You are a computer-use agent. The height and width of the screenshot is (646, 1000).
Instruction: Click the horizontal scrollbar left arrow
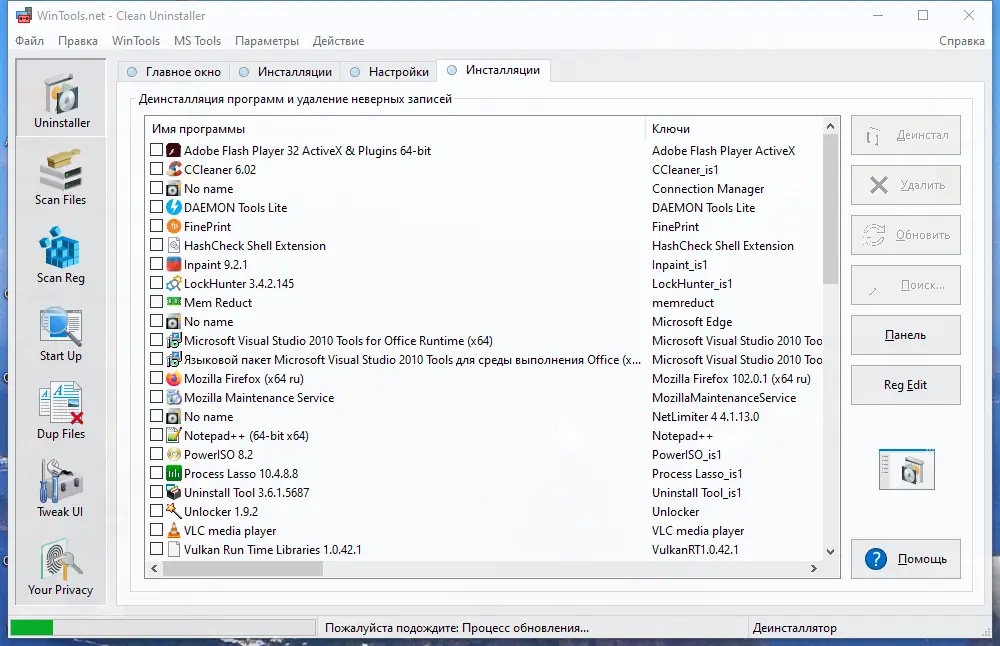point(154,568)
